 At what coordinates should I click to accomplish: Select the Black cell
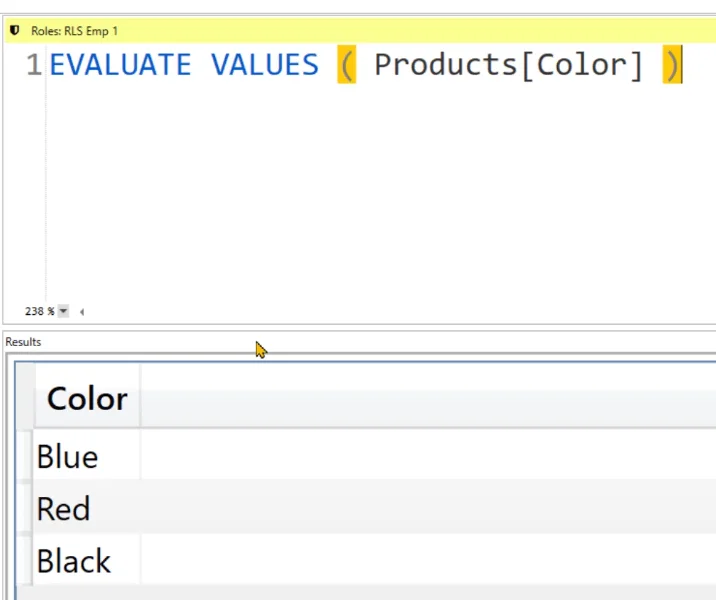tap(87, 560)
